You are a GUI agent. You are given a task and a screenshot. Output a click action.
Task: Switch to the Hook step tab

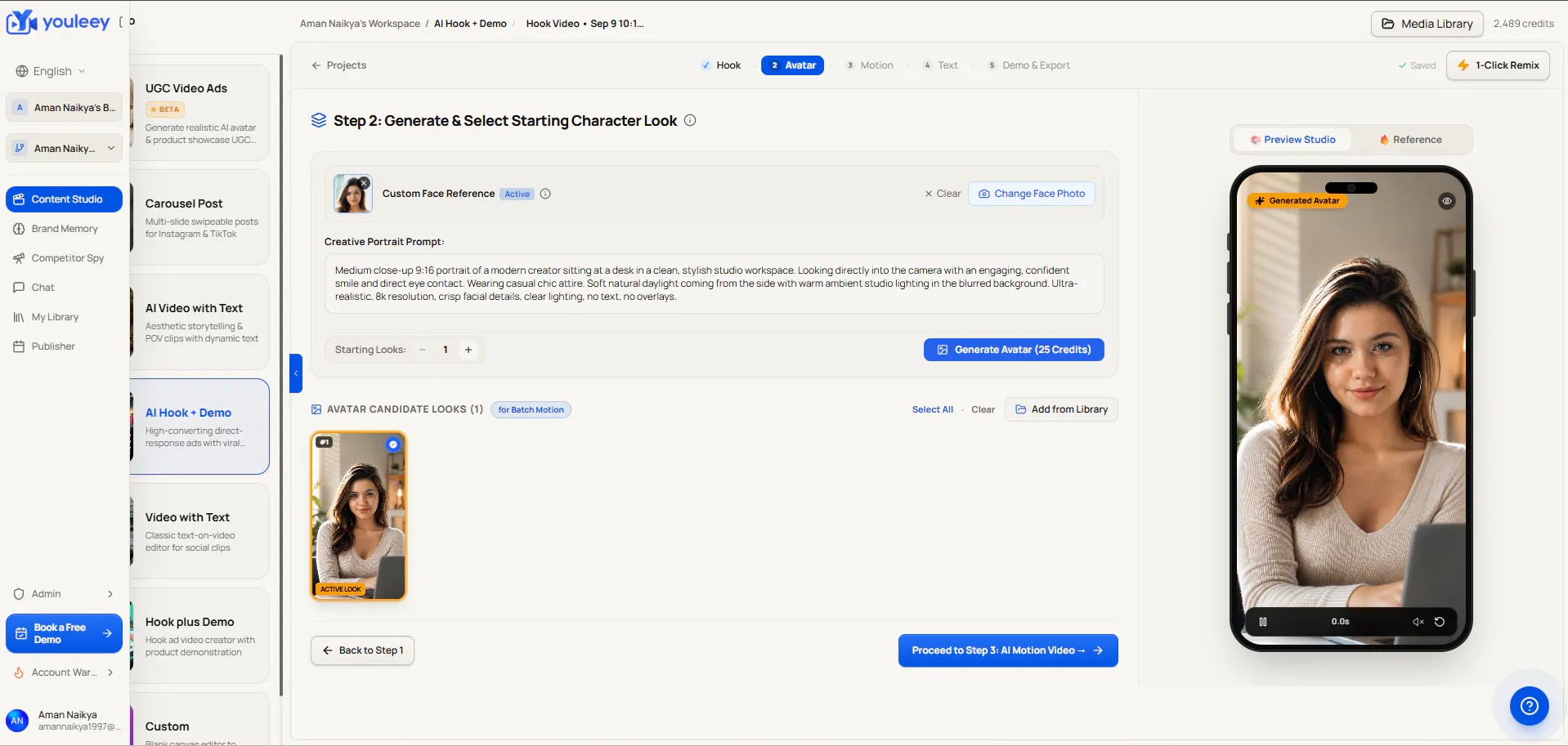(721, 65)
